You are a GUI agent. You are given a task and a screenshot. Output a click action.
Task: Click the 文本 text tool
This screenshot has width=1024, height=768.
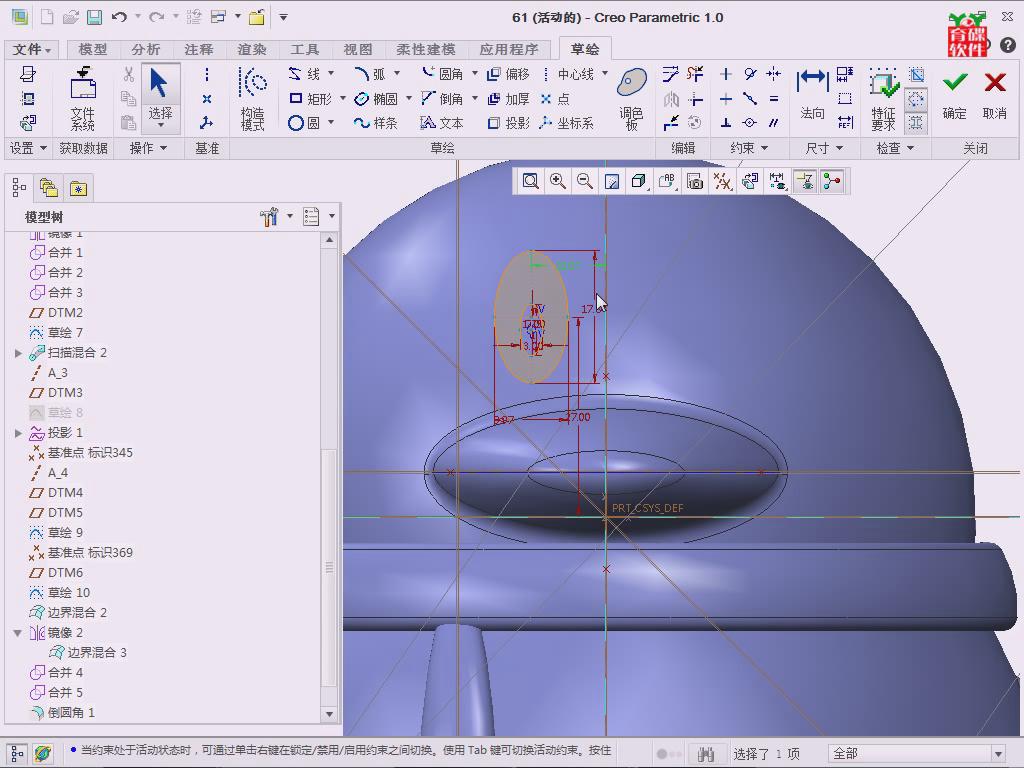pos(441,123)
